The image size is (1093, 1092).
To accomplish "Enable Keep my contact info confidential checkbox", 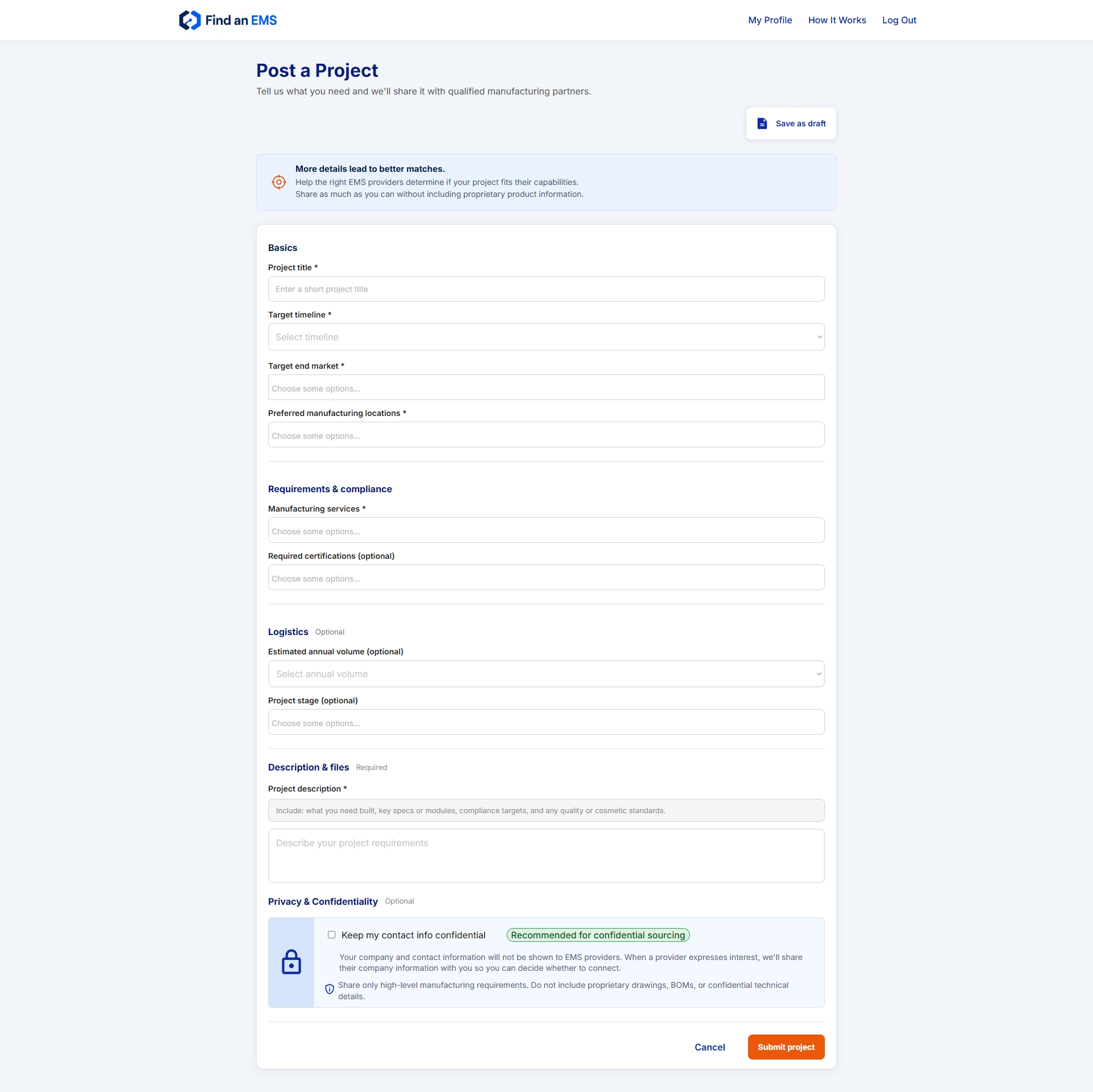I will point(331,935).
